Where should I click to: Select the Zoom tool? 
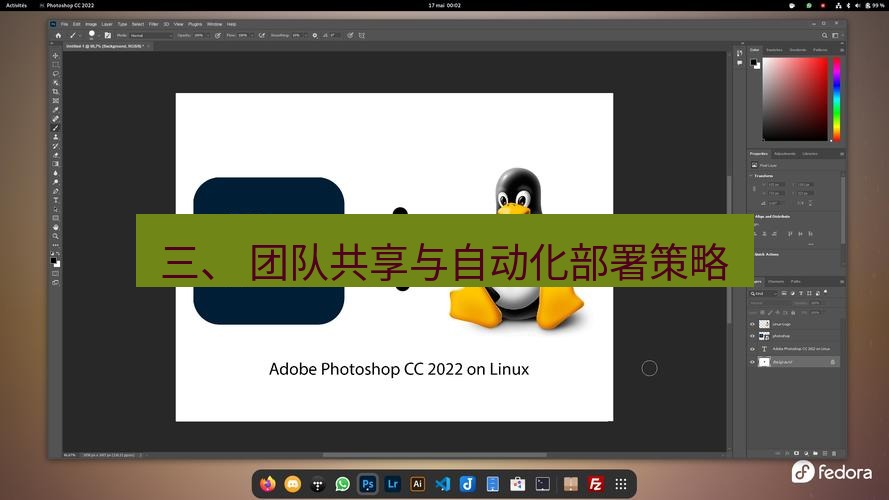pos(56,236)
